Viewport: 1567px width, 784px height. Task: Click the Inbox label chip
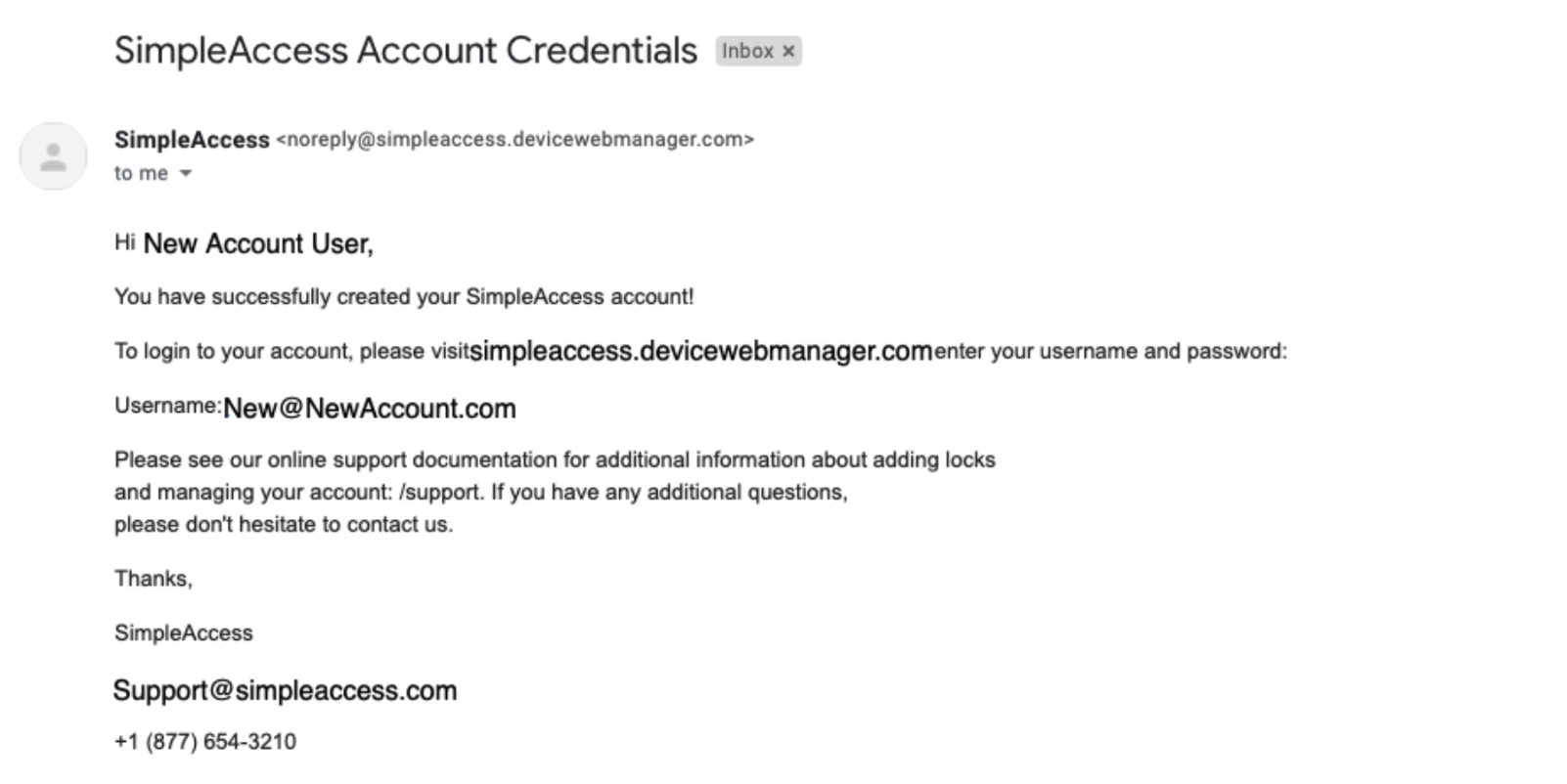pyautogui.click(x=758, y=51)
